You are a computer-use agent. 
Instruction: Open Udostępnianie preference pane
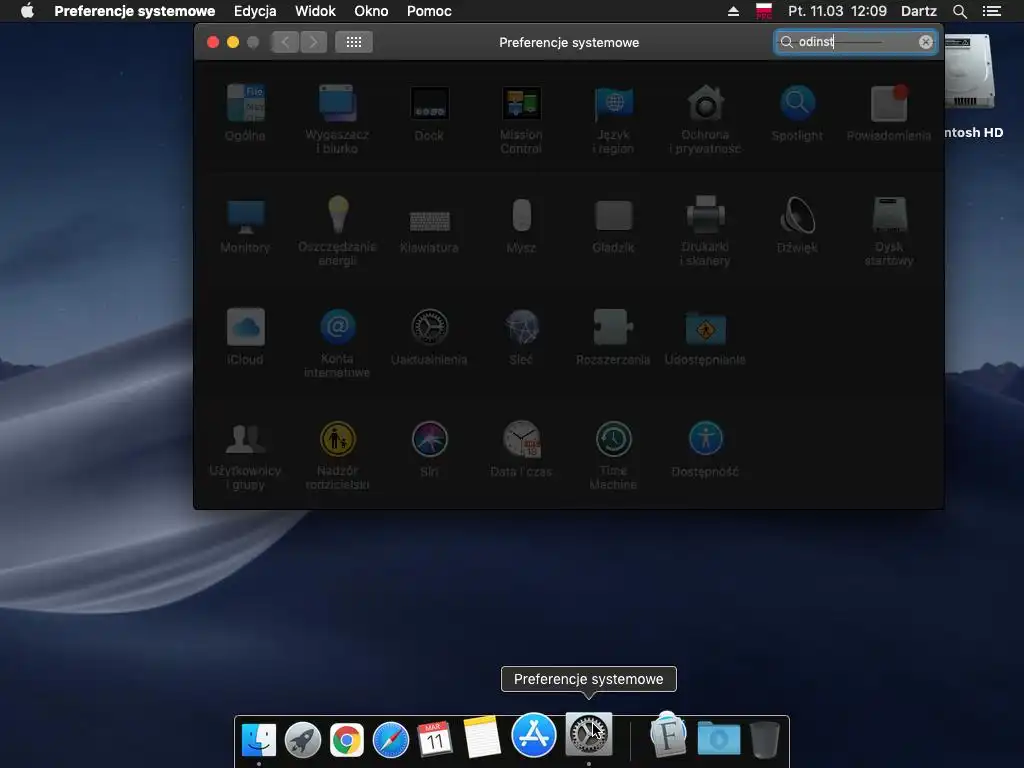click(705, 337)
